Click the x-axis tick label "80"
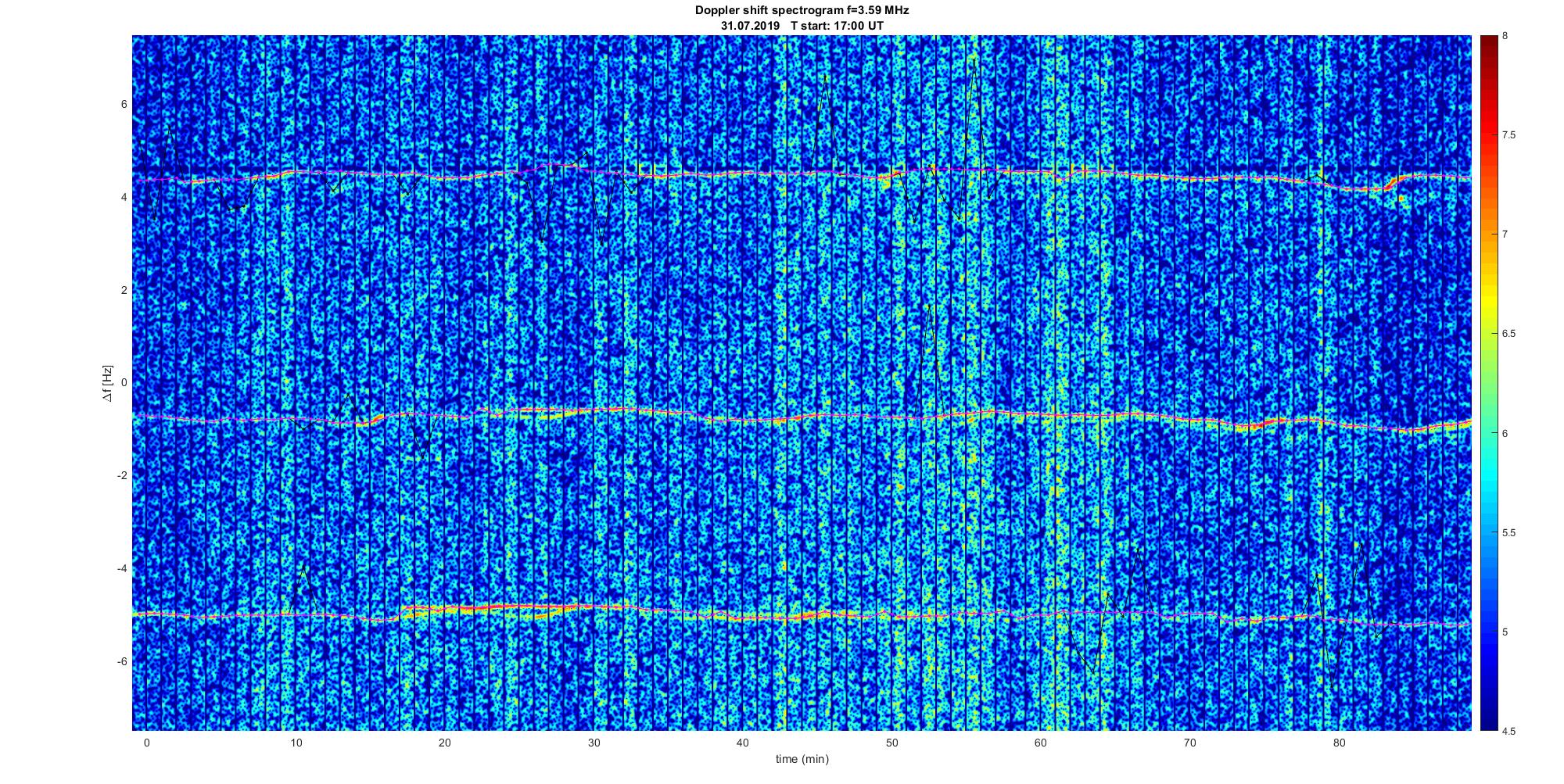The image size is (1564, 784). [1339, 743]
